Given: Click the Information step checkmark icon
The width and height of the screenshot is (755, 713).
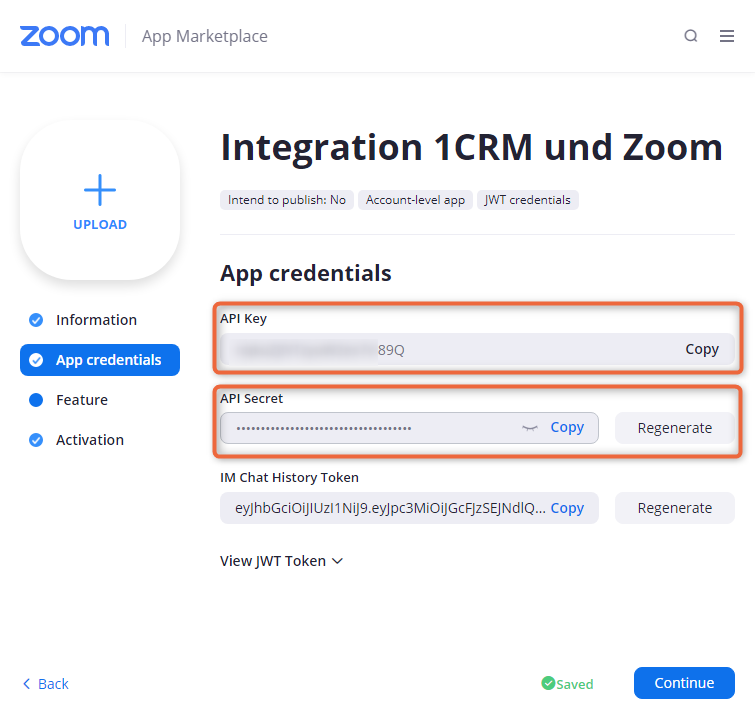Looking at the screenshot, I should click(x=36, y=320).
